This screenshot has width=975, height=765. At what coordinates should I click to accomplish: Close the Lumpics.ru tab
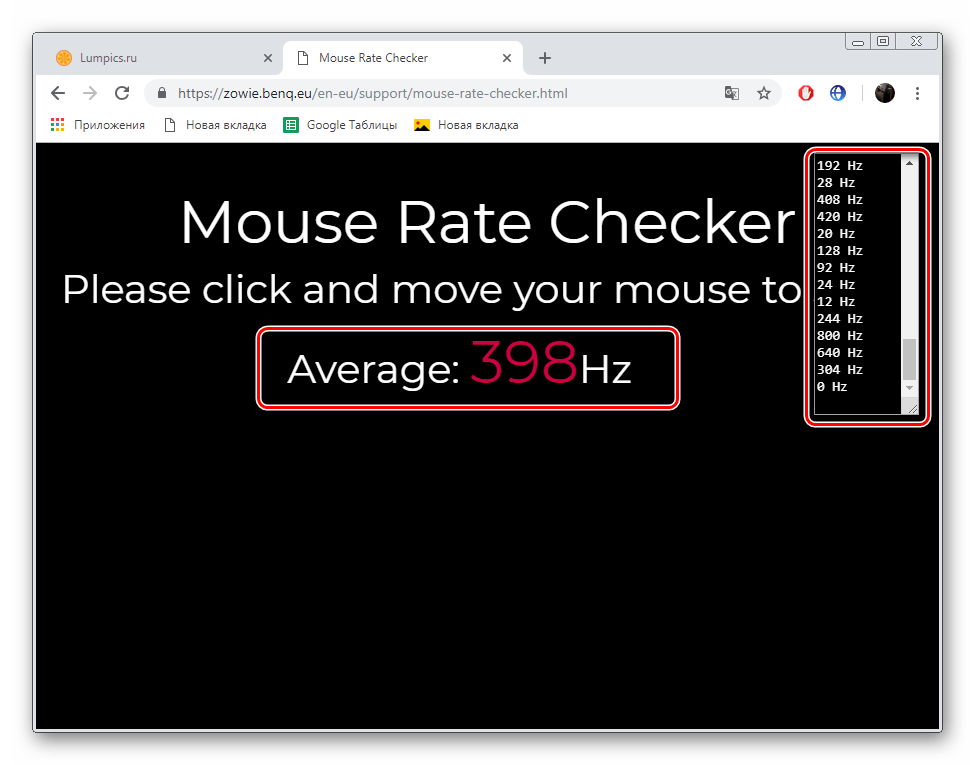[x=267, y=58]
